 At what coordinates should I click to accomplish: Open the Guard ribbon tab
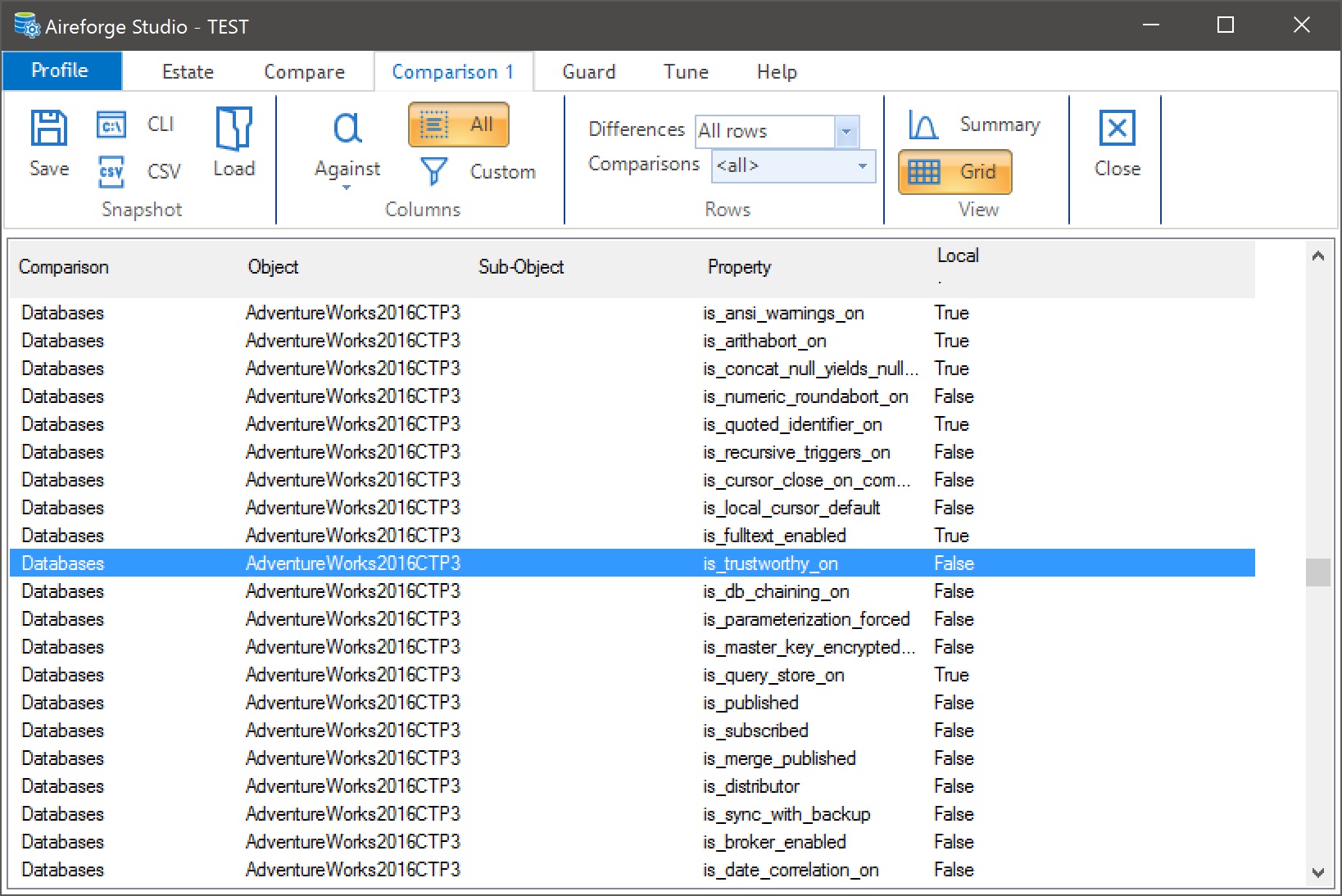pos(588,71)
